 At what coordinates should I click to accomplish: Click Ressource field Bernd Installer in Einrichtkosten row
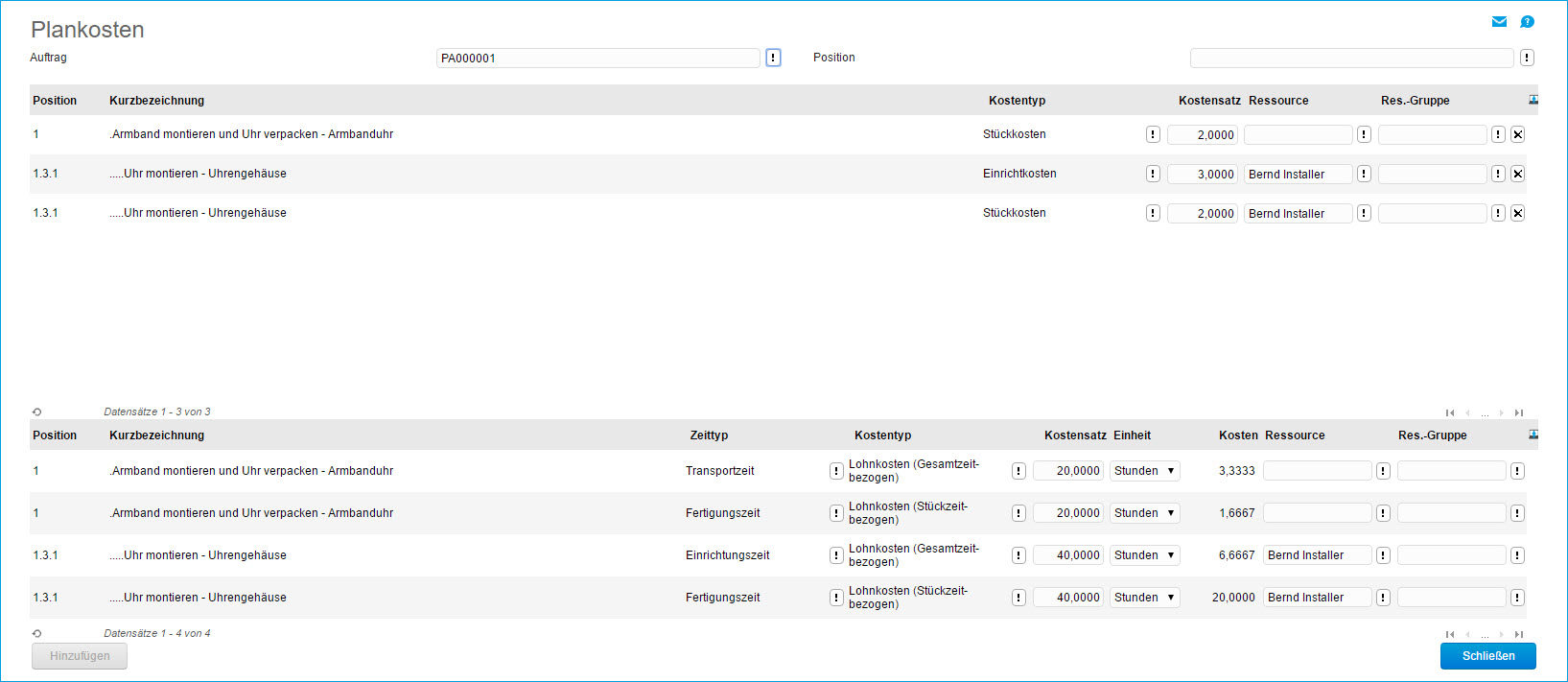click(1299, 174)
